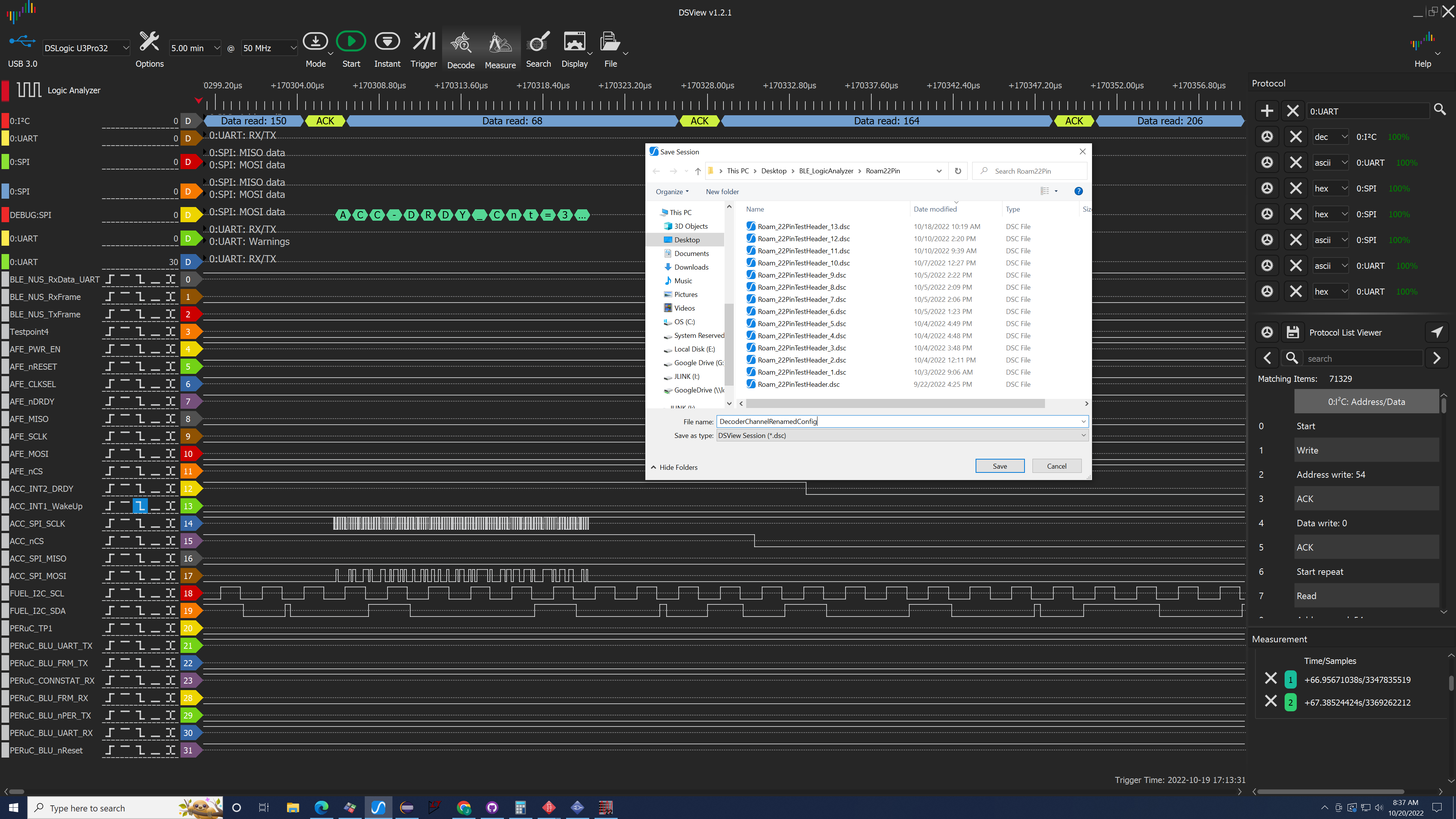1456x819 pixels.
Task: Open the Measure tool
Action: (x=500, y=48)
